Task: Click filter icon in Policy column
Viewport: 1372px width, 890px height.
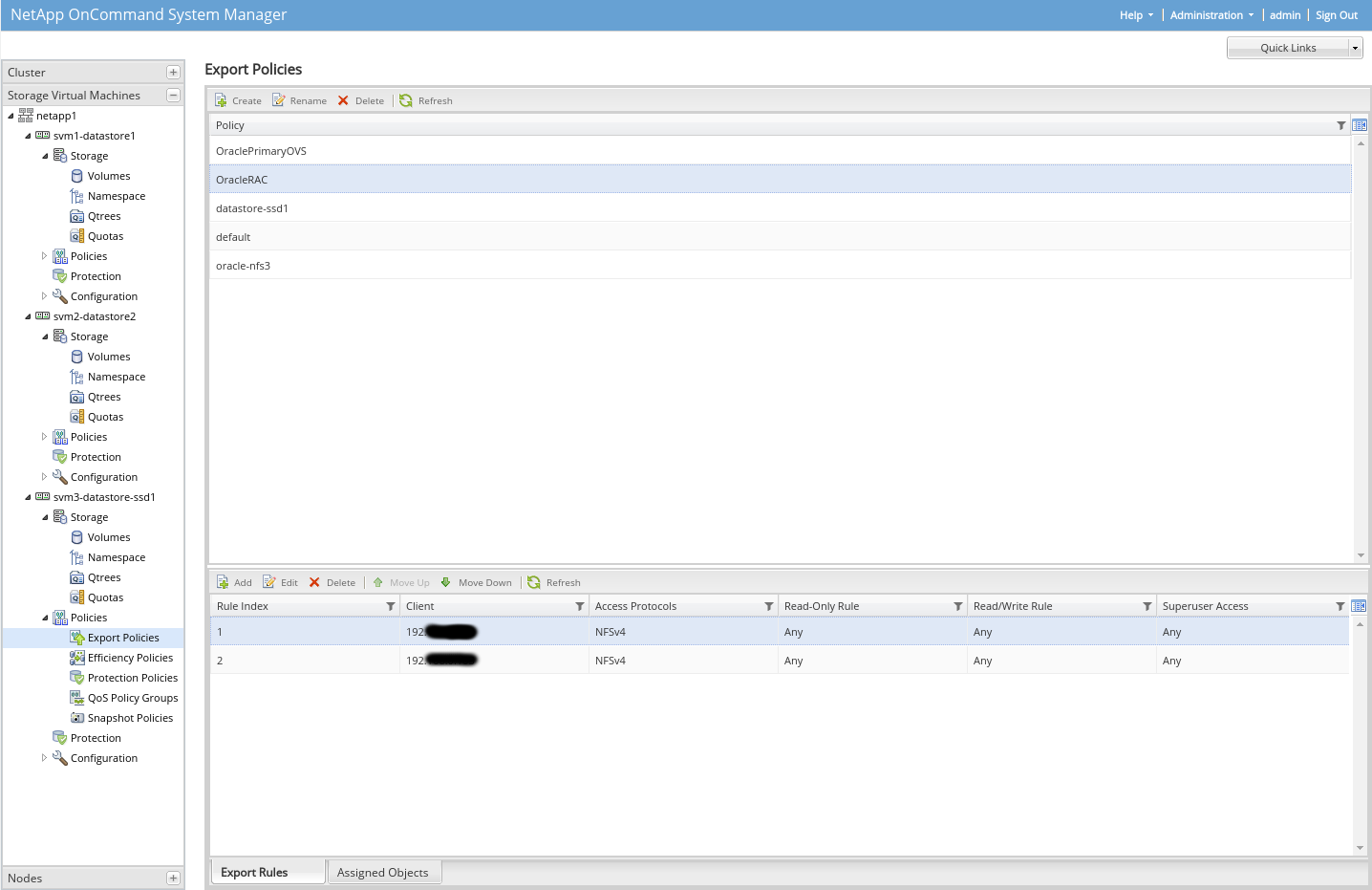Action: 1341,125
